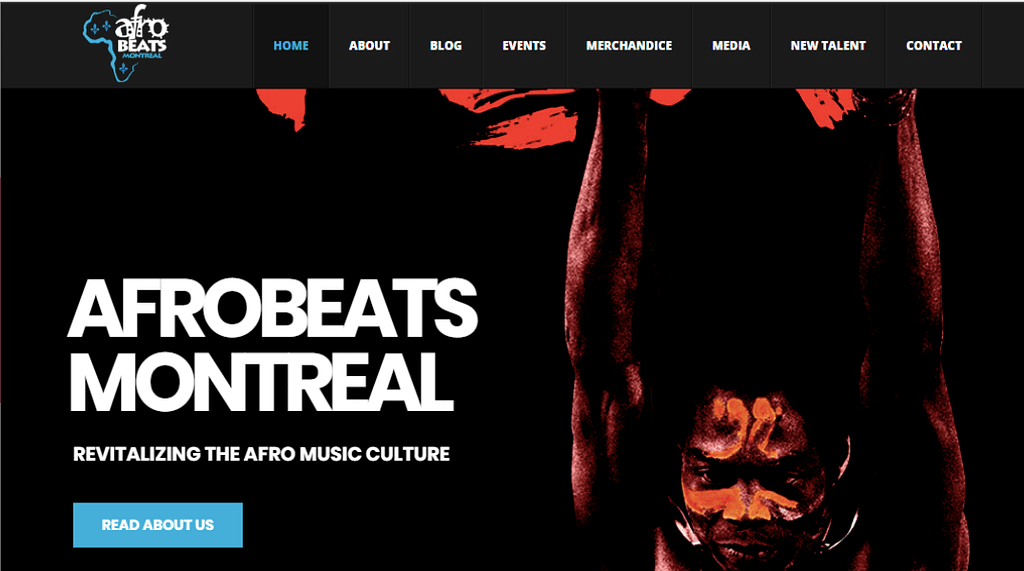Open the Merchandice page

click(x=629, y=46)
